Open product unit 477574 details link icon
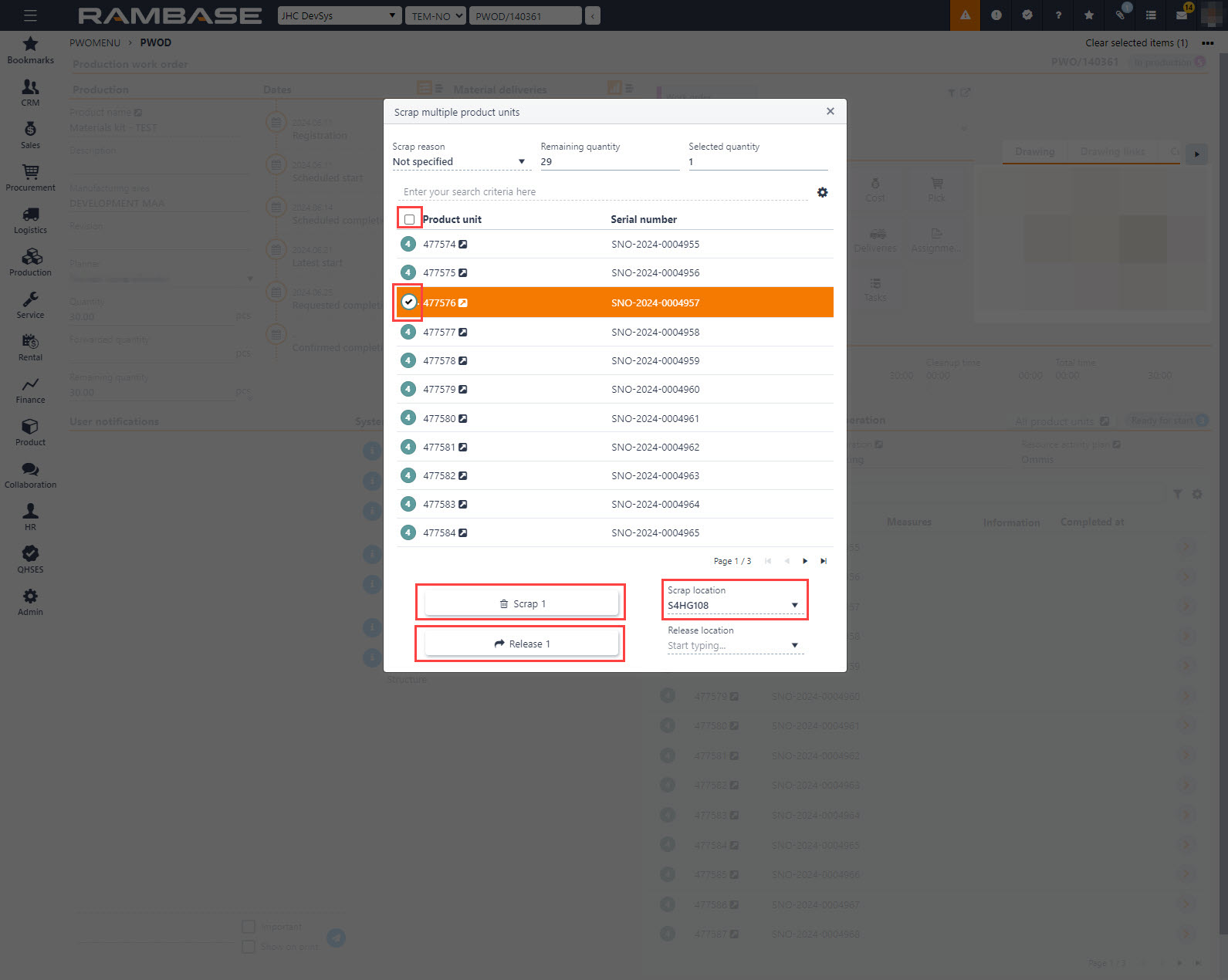Image resolution: width=1228 pixels, height=980 pixels. tap(463, 244)
